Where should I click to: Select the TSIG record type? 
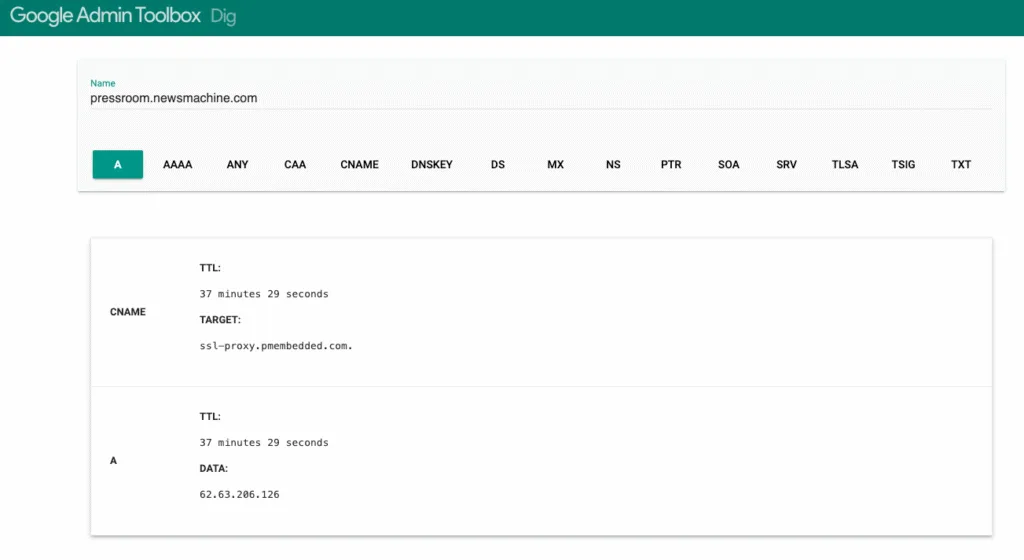tap(903, 165)
